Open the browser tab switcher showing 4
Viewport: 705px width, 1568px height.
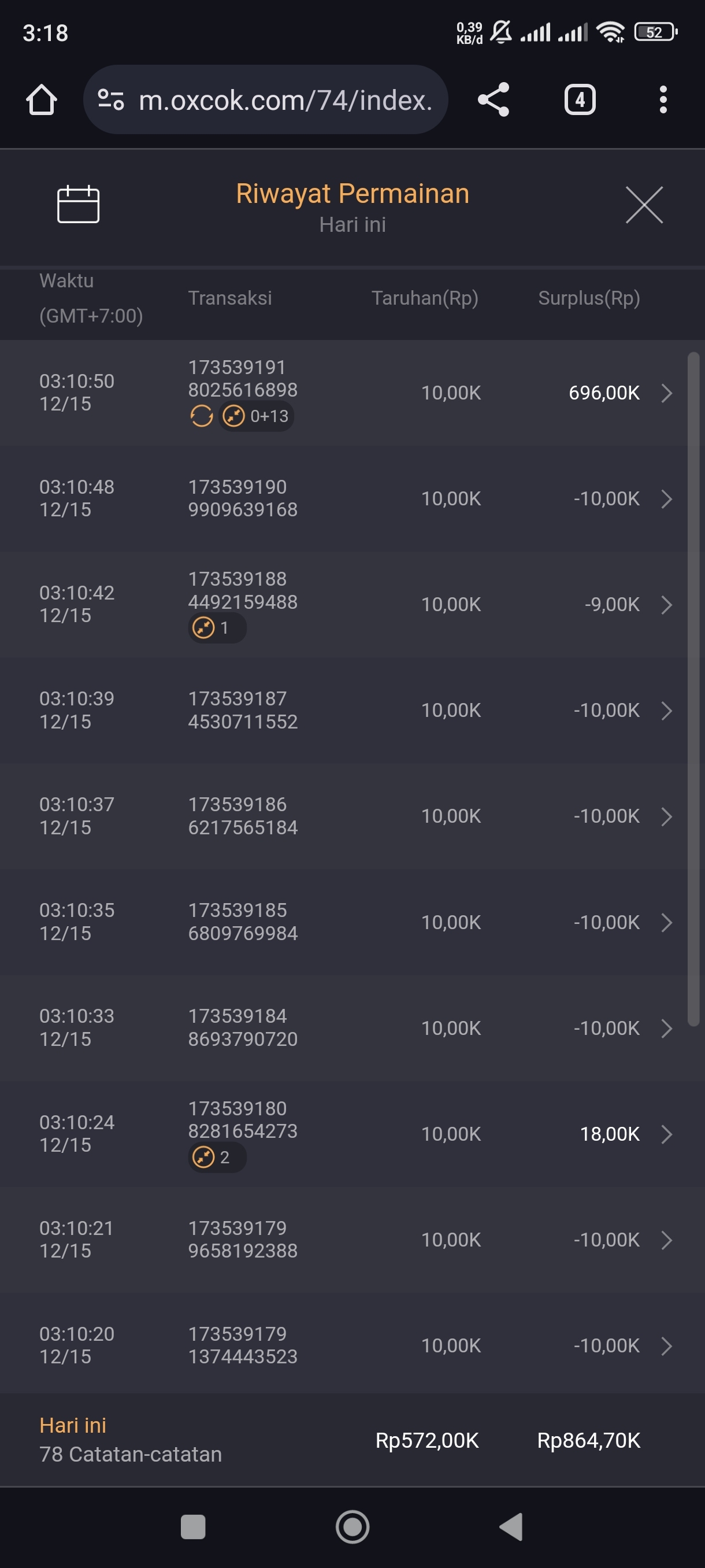click(579, 100)
